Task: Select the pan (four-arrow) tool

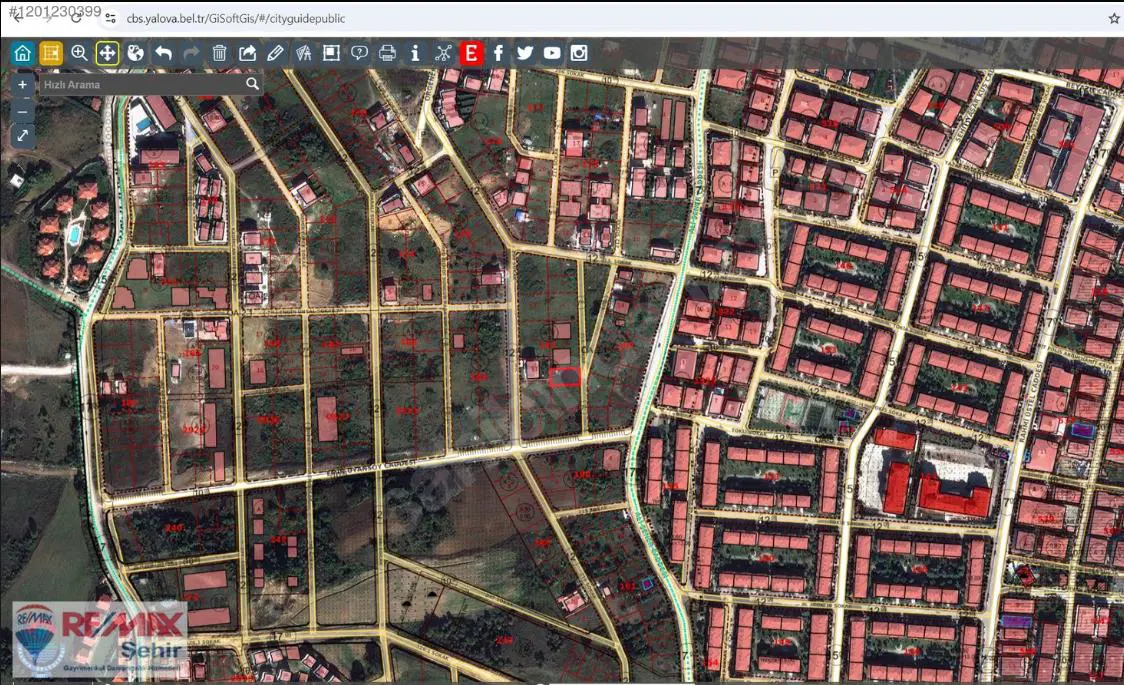Action: [107, 53]
